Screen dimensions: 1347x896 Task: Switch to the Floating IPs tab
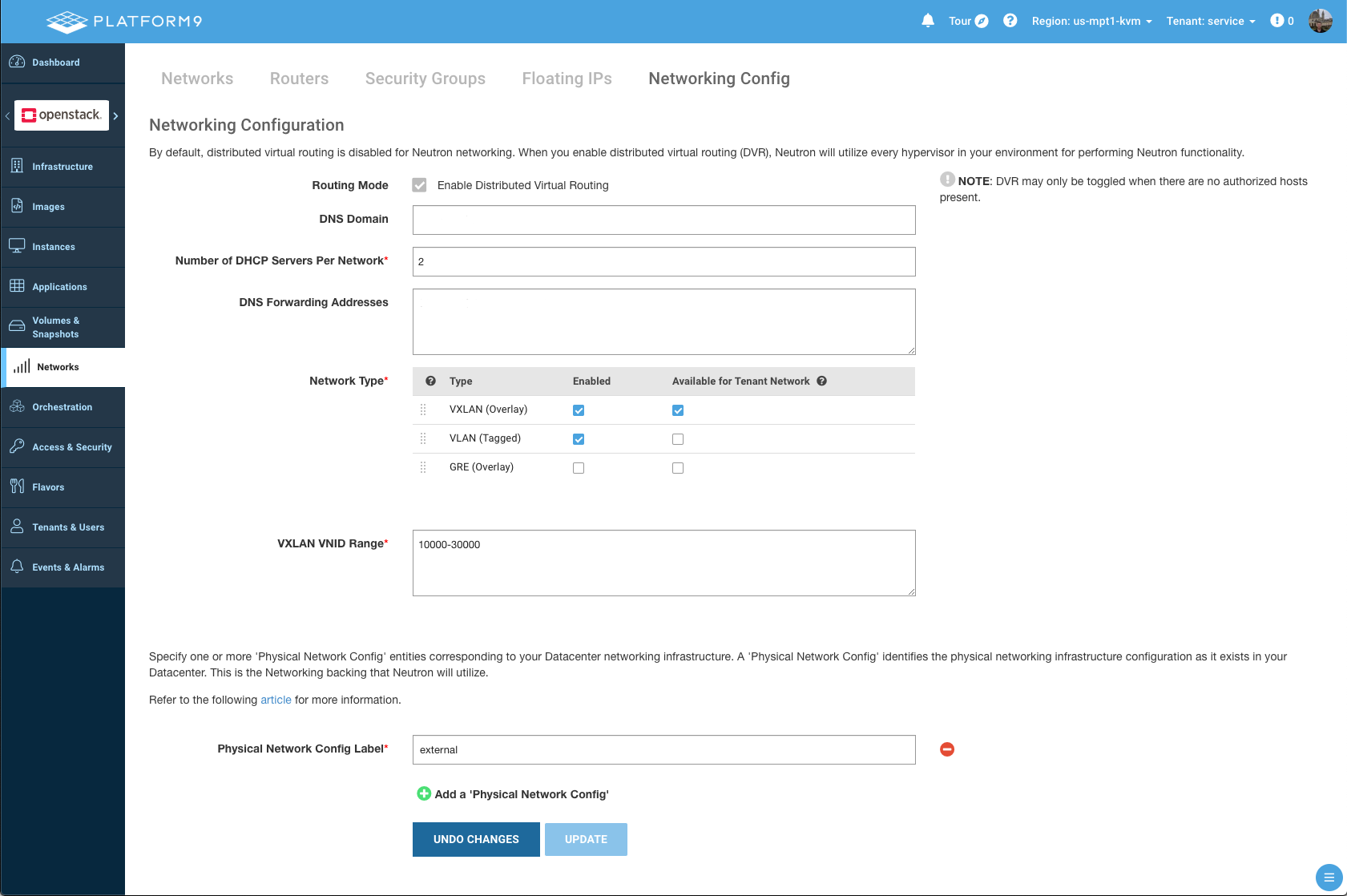point(567,79)
